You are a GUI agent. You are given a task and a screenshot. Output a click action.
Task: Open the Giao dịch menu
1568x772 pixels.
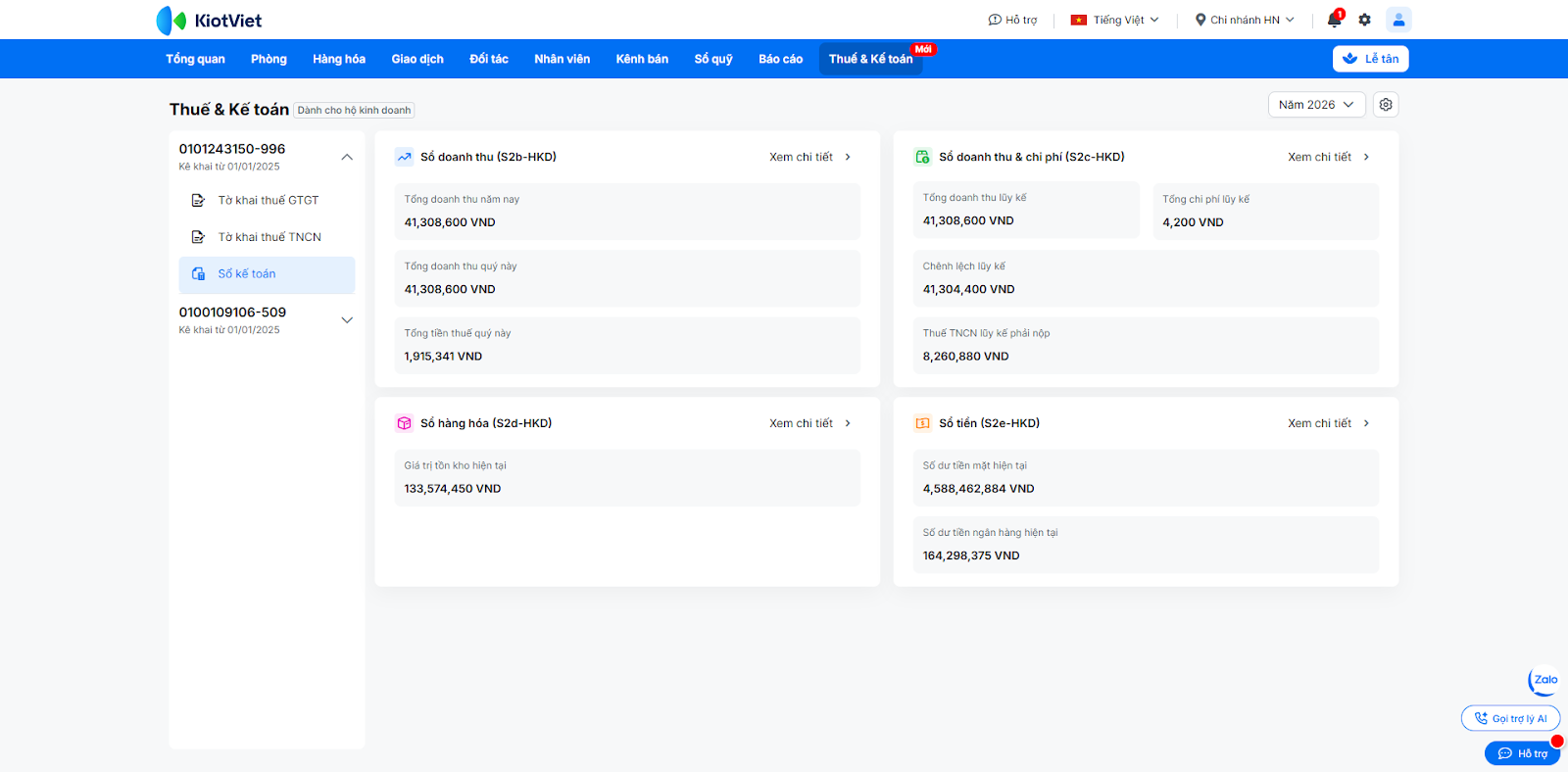pyautogui.click(x=417, y=59)
